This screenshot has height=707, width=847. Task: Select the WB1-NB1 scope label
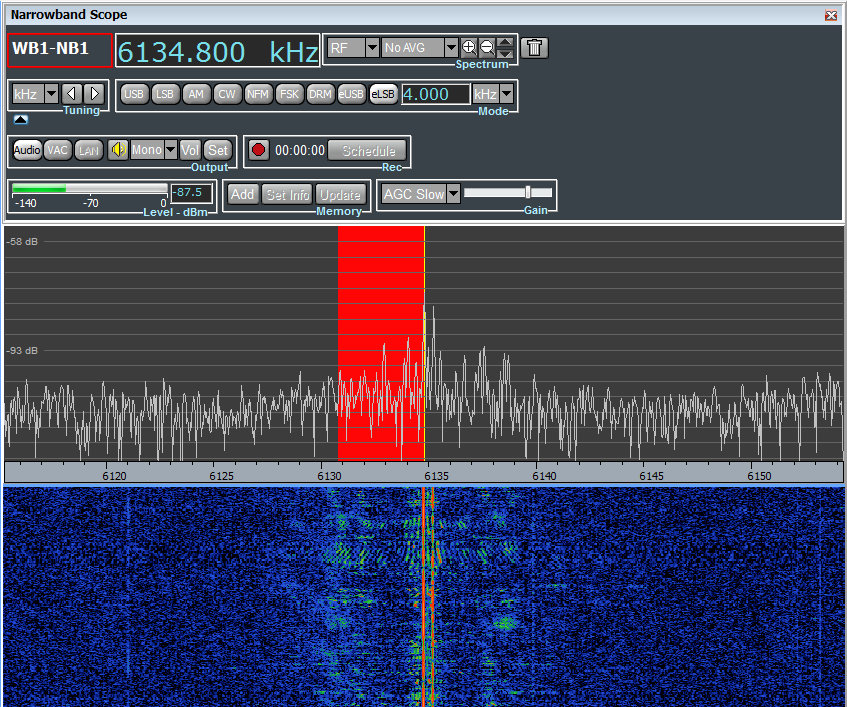click(x=60, y=50)
